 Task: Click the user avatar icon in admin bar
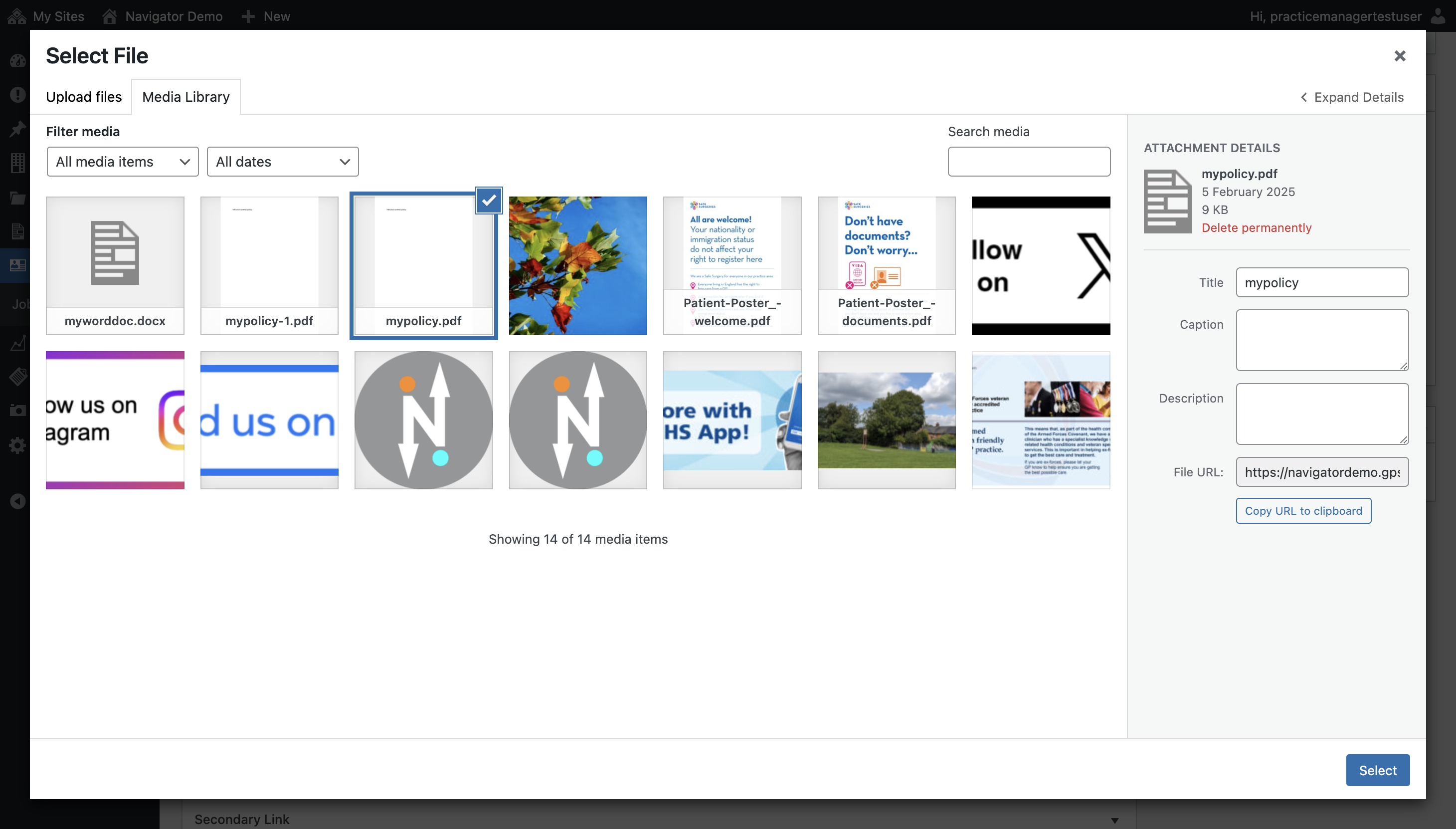(x=1439, y=16)
